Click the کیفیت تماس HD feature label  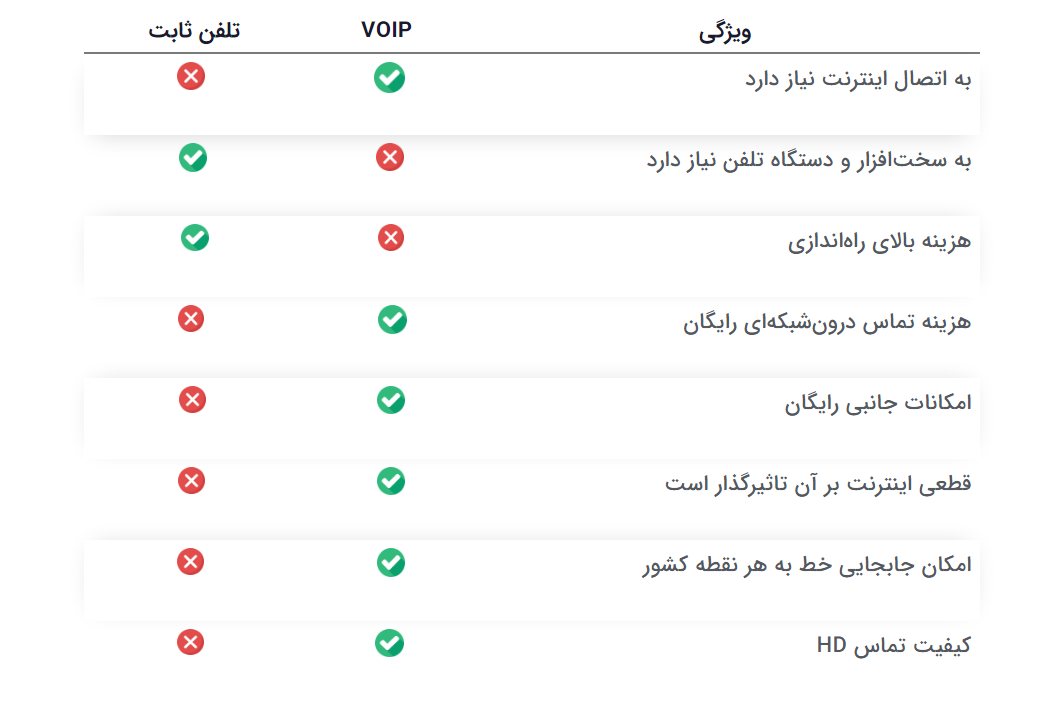tap(894, 645)
